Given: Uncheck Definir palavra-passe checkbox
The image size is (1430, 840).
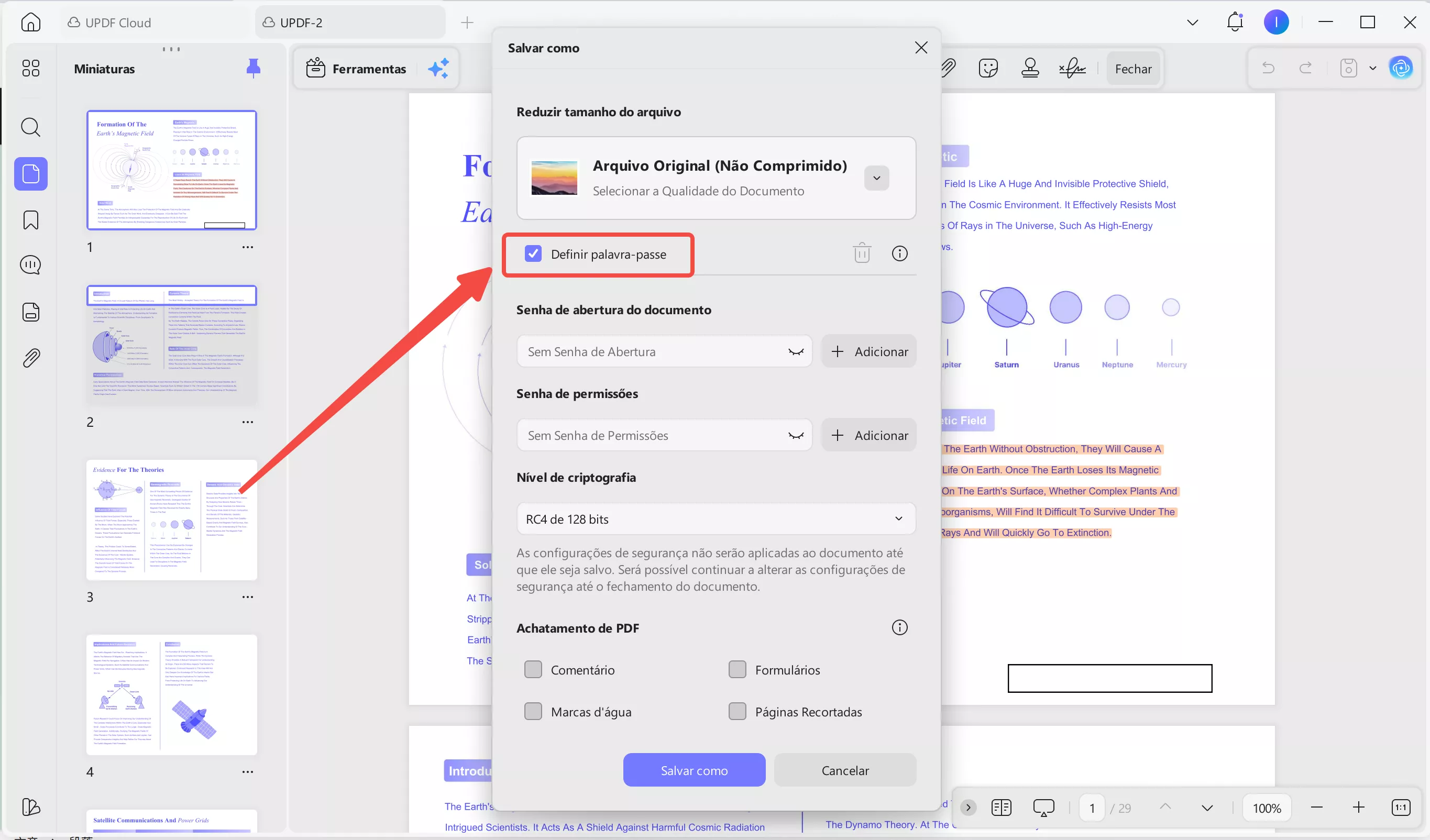Looking at the screenshot, I should pyautogui.click(x=533, y=253).
